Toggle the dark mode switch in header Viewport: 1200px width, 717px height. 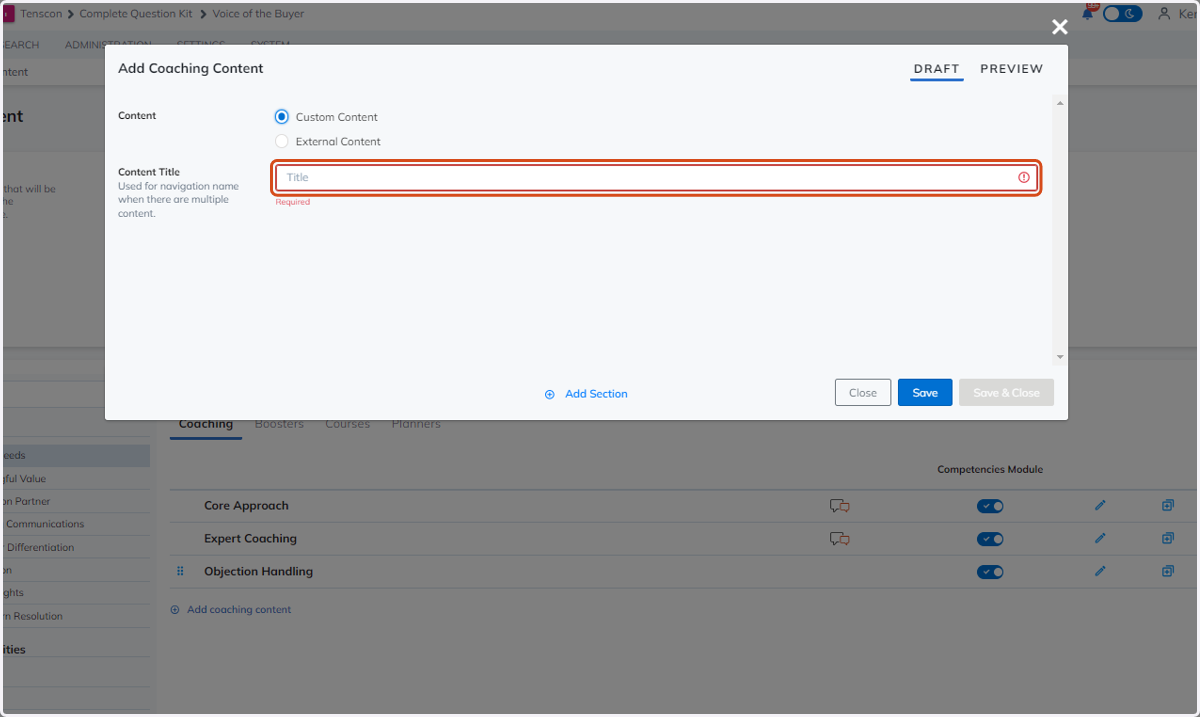pyautogui.click(x=1122, y=14)
